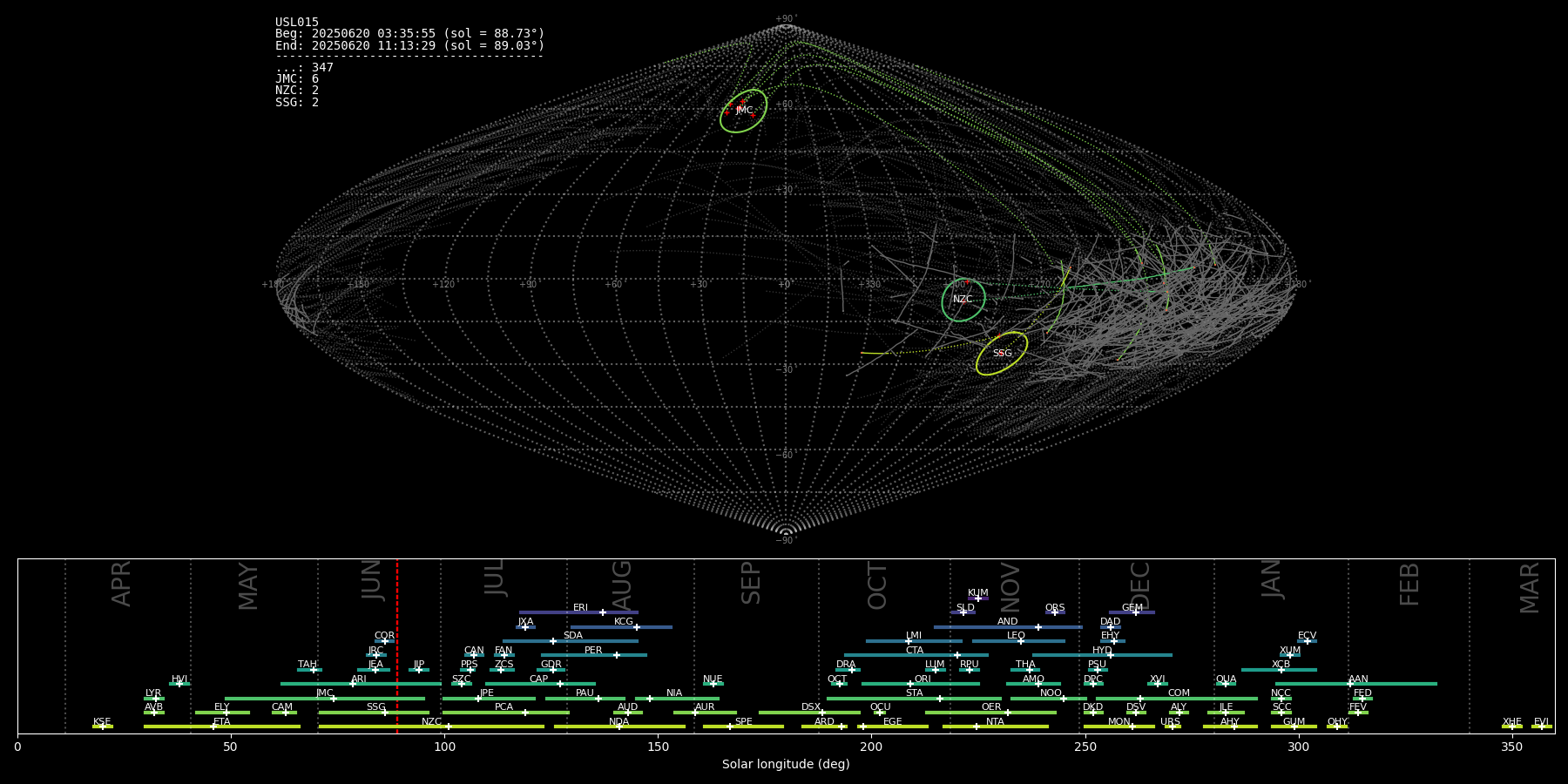Click the red dashed current solar longitude line
The image size is (1568, 784).
point(397,645)
